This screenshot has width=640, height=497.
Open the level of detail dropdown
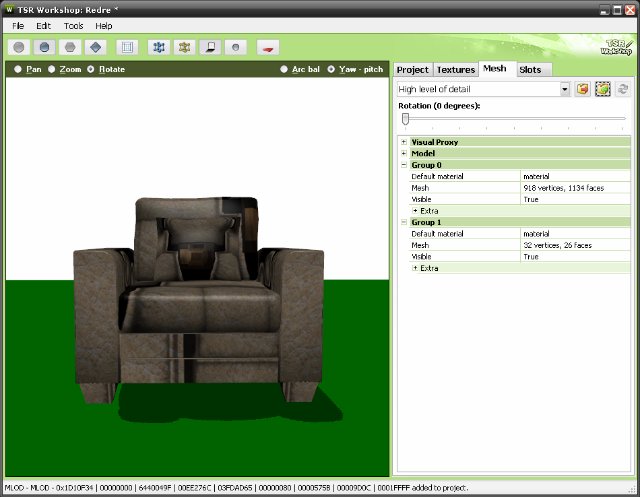[x=564, y=89]
